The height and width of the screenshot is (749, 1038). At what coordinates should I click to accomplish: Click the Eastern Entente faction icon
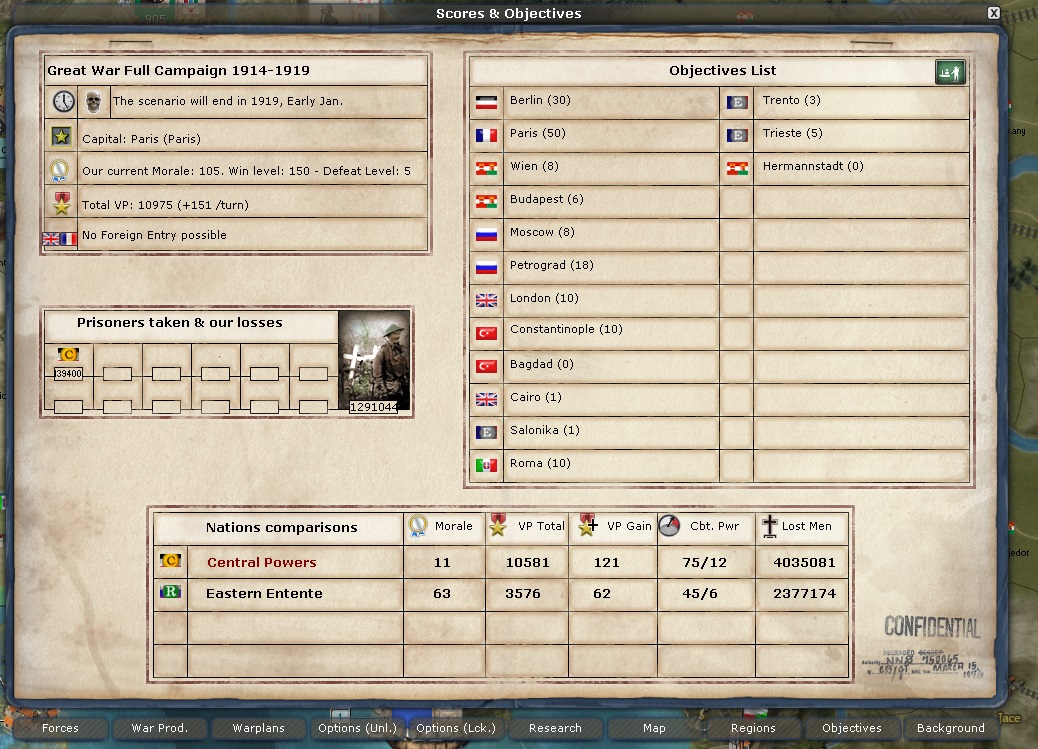(x=170, y=593)
